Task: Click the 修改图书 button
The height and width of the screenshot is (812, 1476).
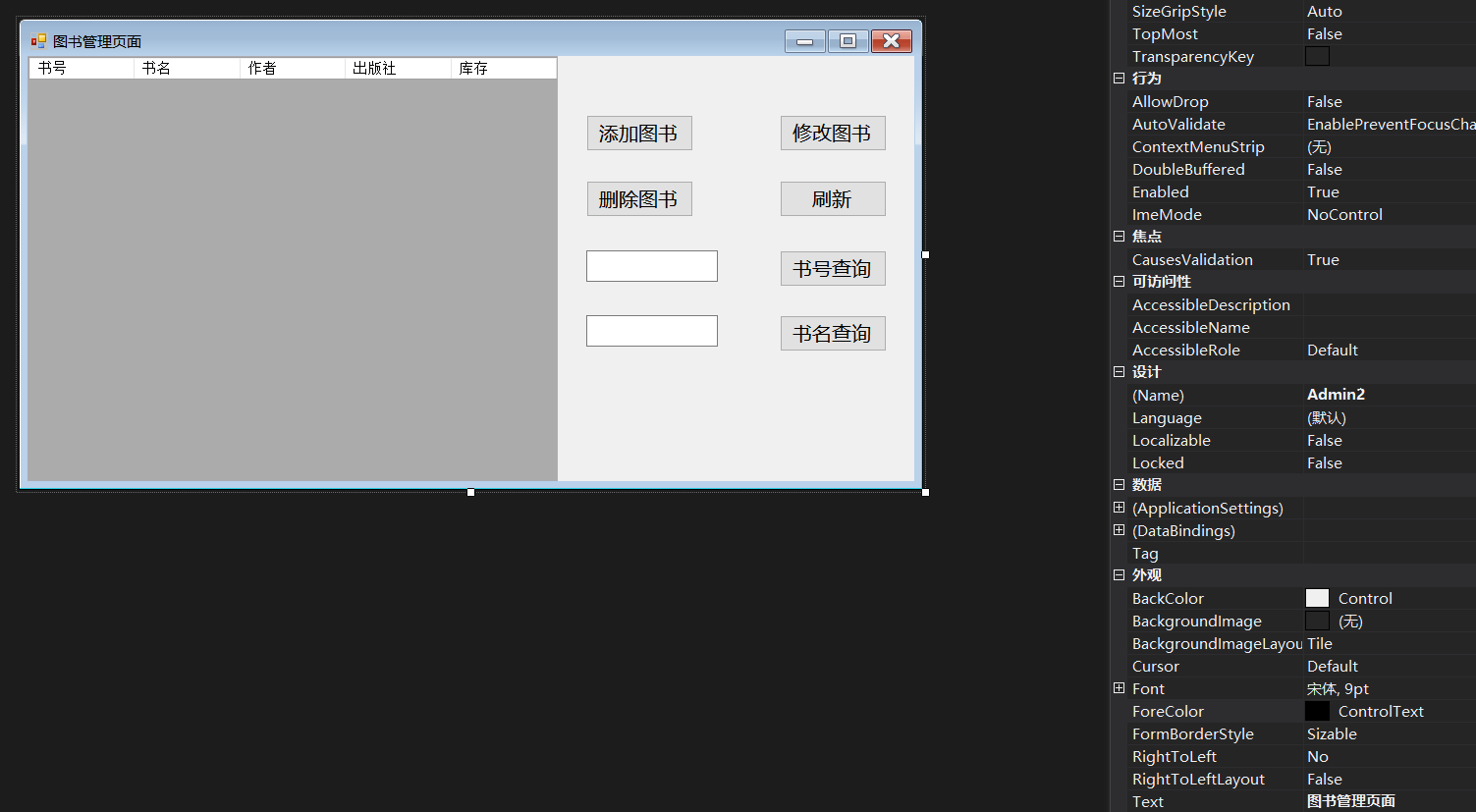Action: click(x=833, y=134)
